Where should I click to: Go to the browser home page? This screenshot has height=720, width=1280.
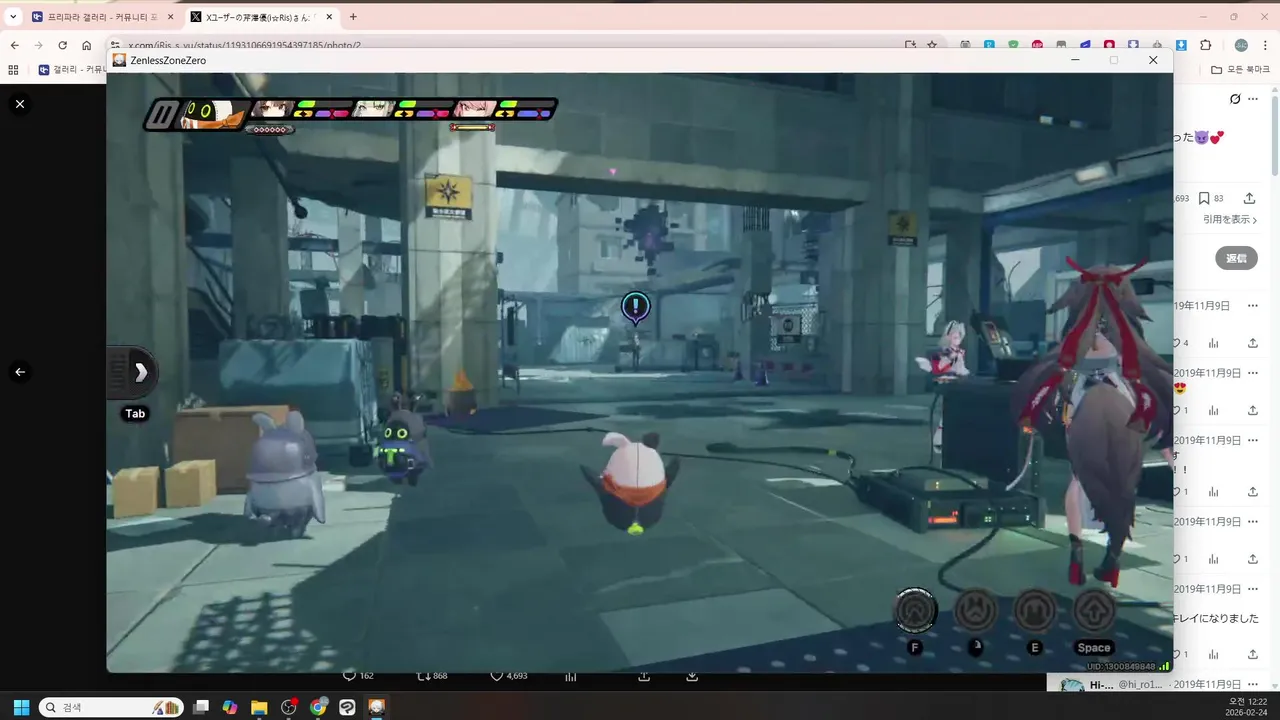point(87,45)
